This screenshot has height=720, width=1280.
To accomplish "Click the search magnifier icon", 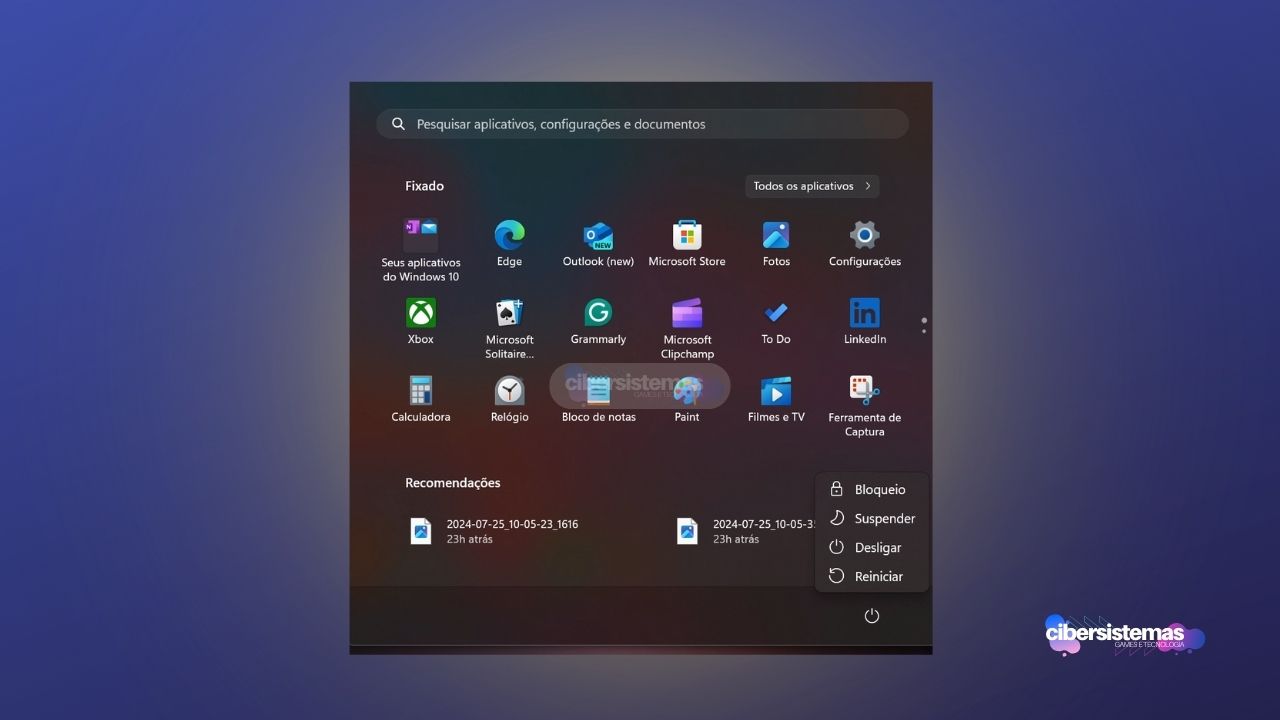I will pos(398,124).
